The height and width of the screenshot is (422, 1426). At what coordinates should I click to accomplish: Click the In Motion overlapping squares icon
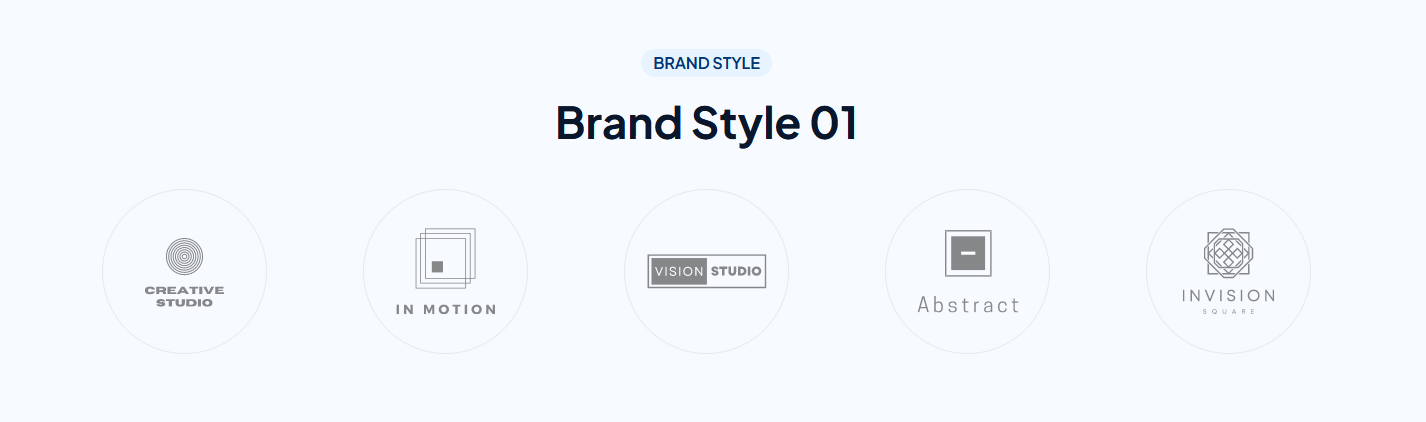(445, 258)
